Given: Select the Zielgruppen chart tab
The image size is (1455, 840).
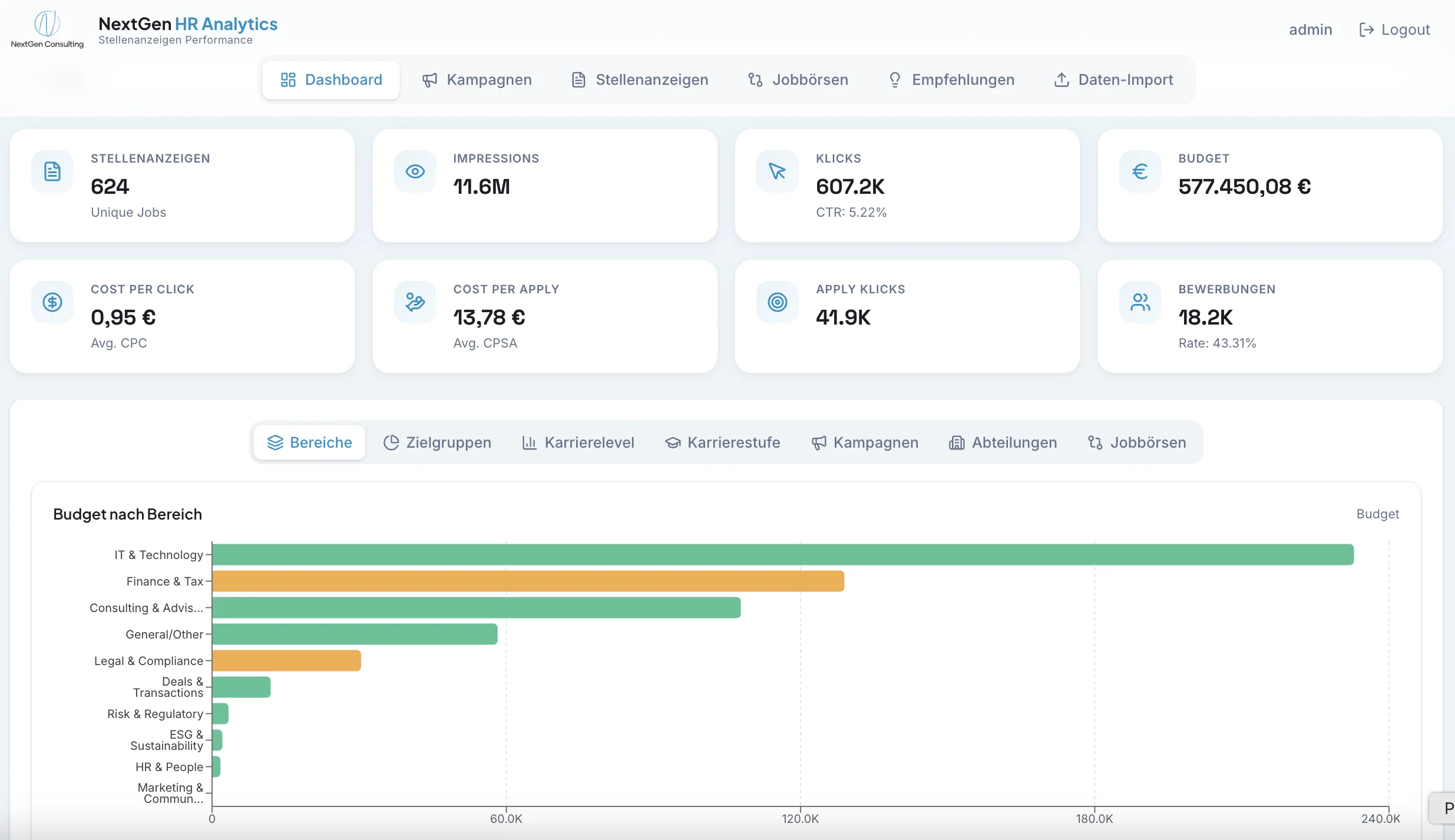Looking at the screenshot, I should (437, 442).
